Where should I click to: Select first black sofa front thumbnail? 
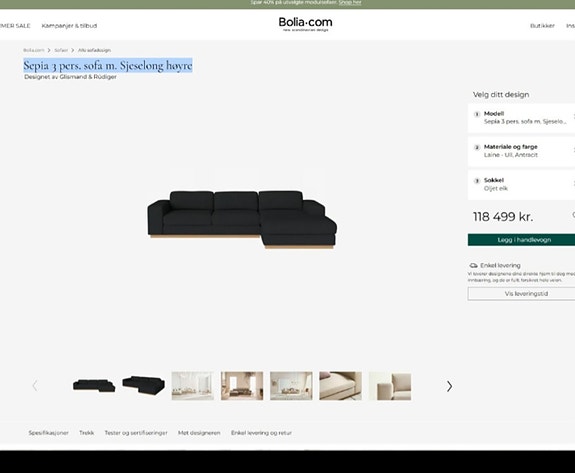pos(94,386)
